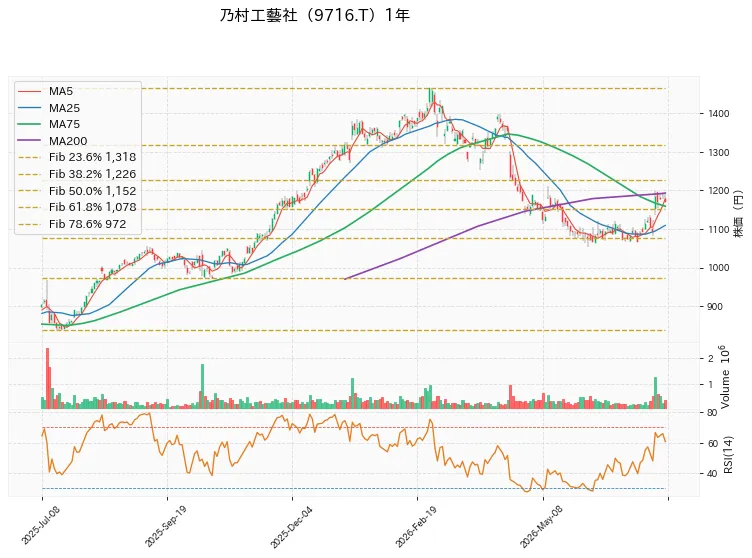
Task: Click the MA75 legend entry
Action: (x=49, y=124)
